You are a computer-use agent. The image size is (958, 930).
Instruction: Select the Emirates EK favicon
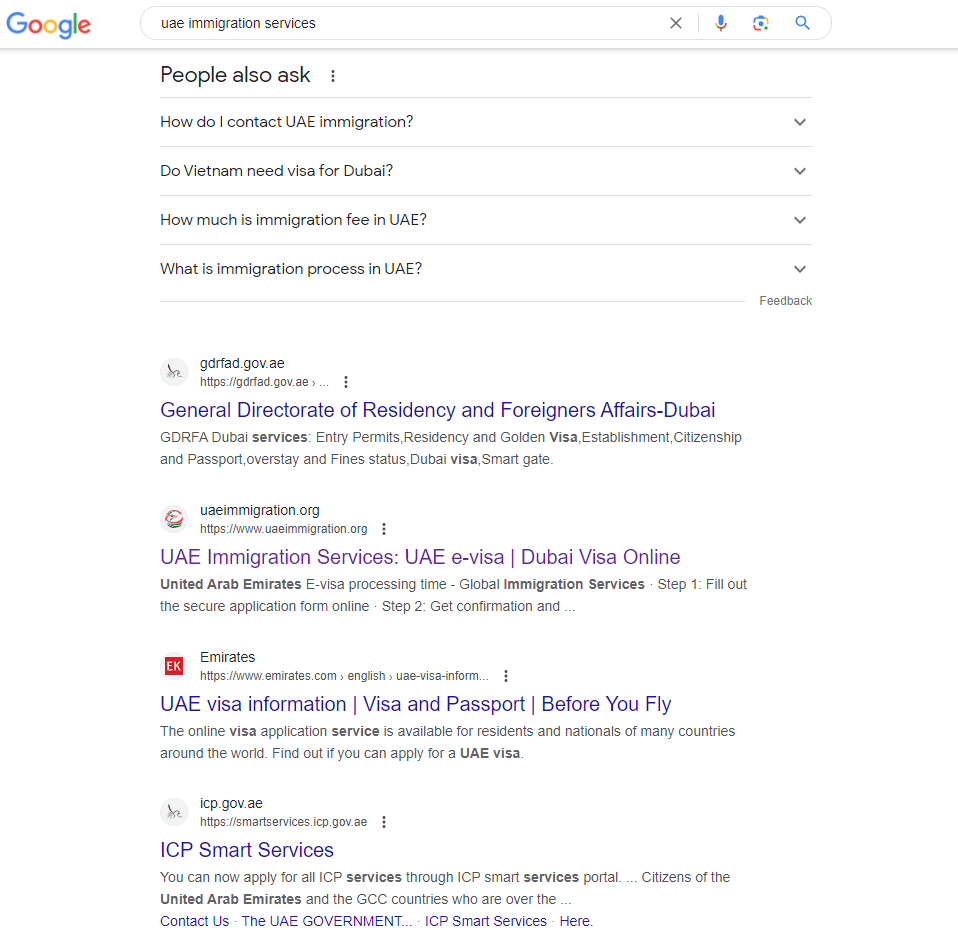click(x=174, y=665)
